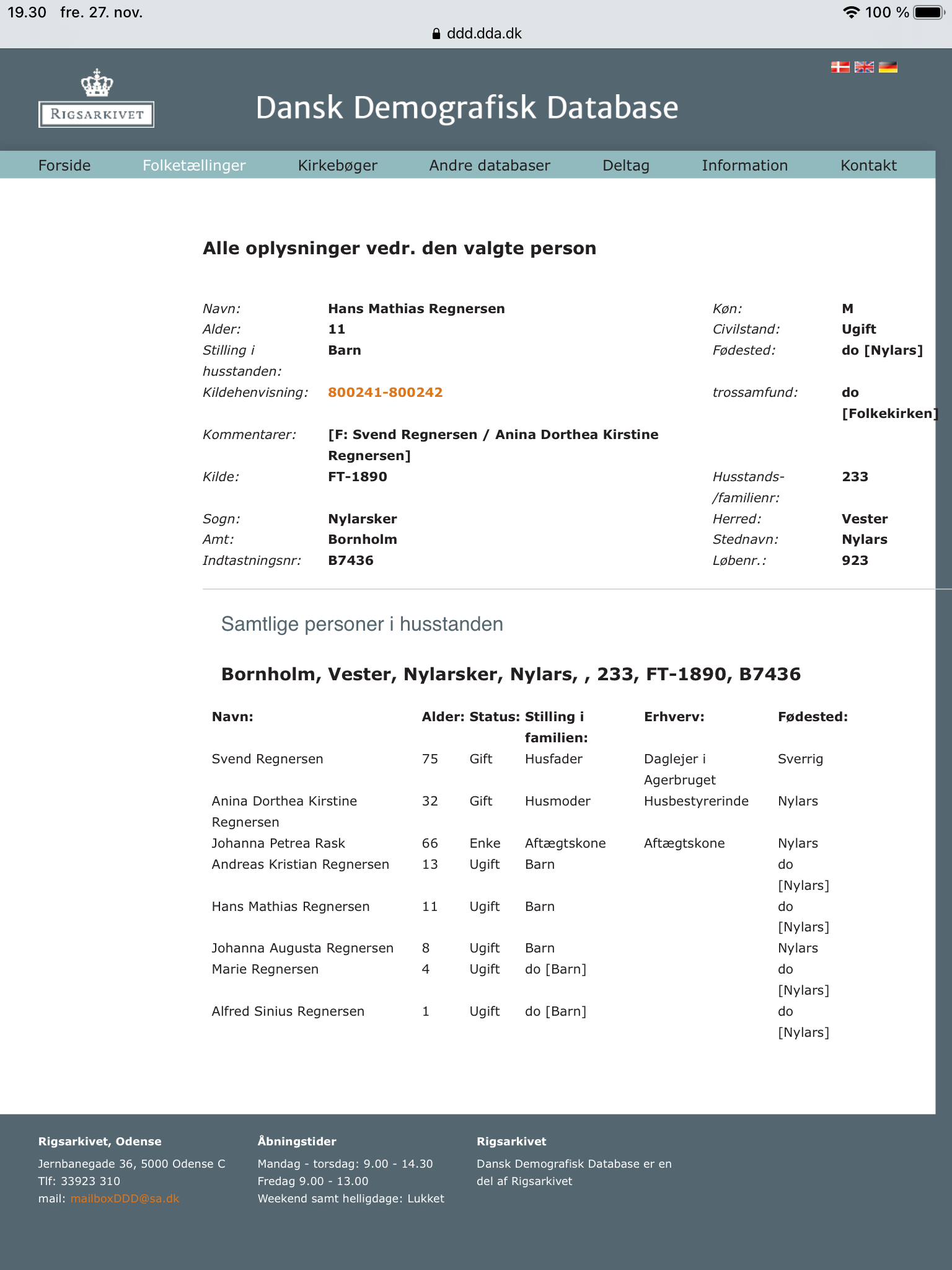Image resolution: width=952 pixels, height=1270 pixels.
Task: Open the Information menu
Action: point(744,166)
